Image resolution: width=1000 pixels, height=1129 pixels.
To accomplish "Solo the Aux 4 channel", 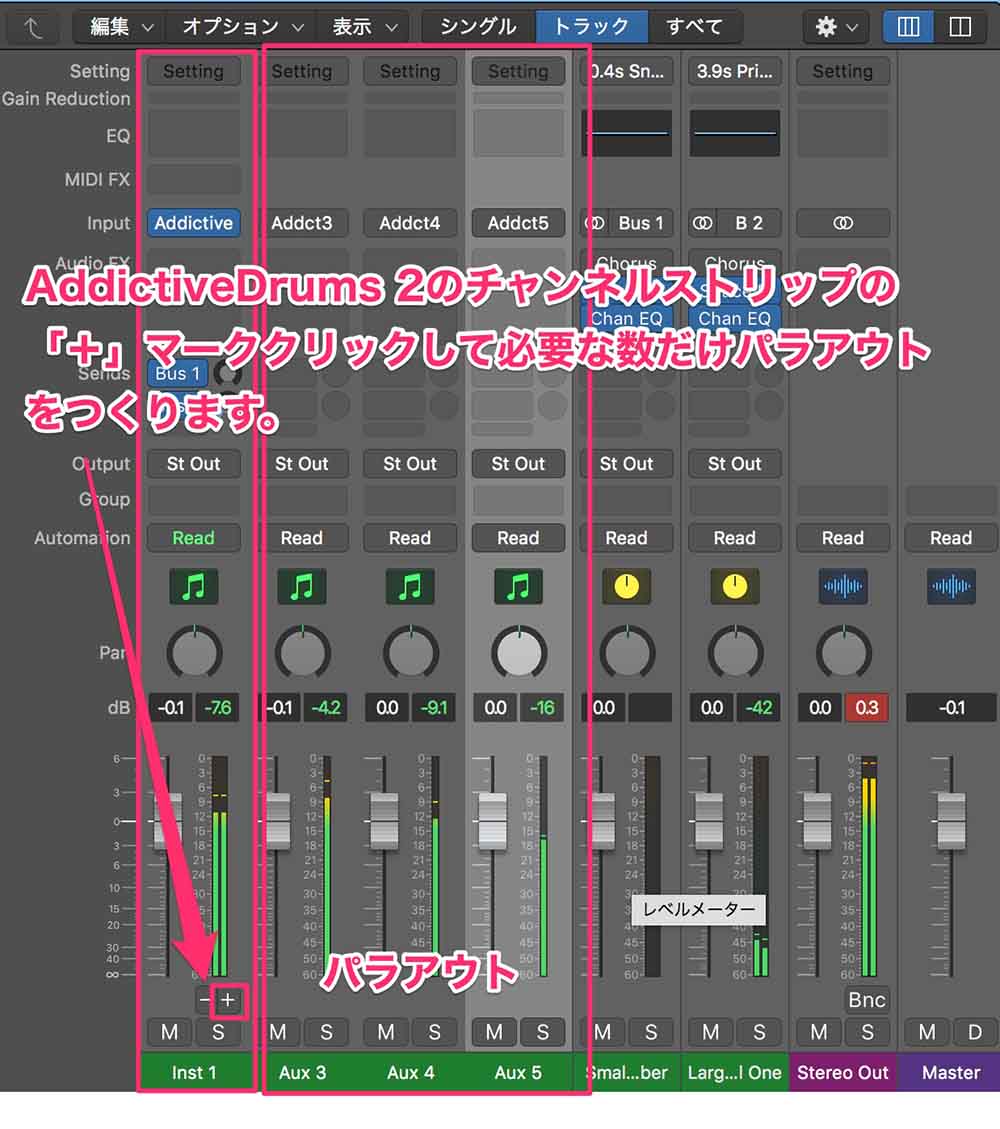I will pos(434,1033).
